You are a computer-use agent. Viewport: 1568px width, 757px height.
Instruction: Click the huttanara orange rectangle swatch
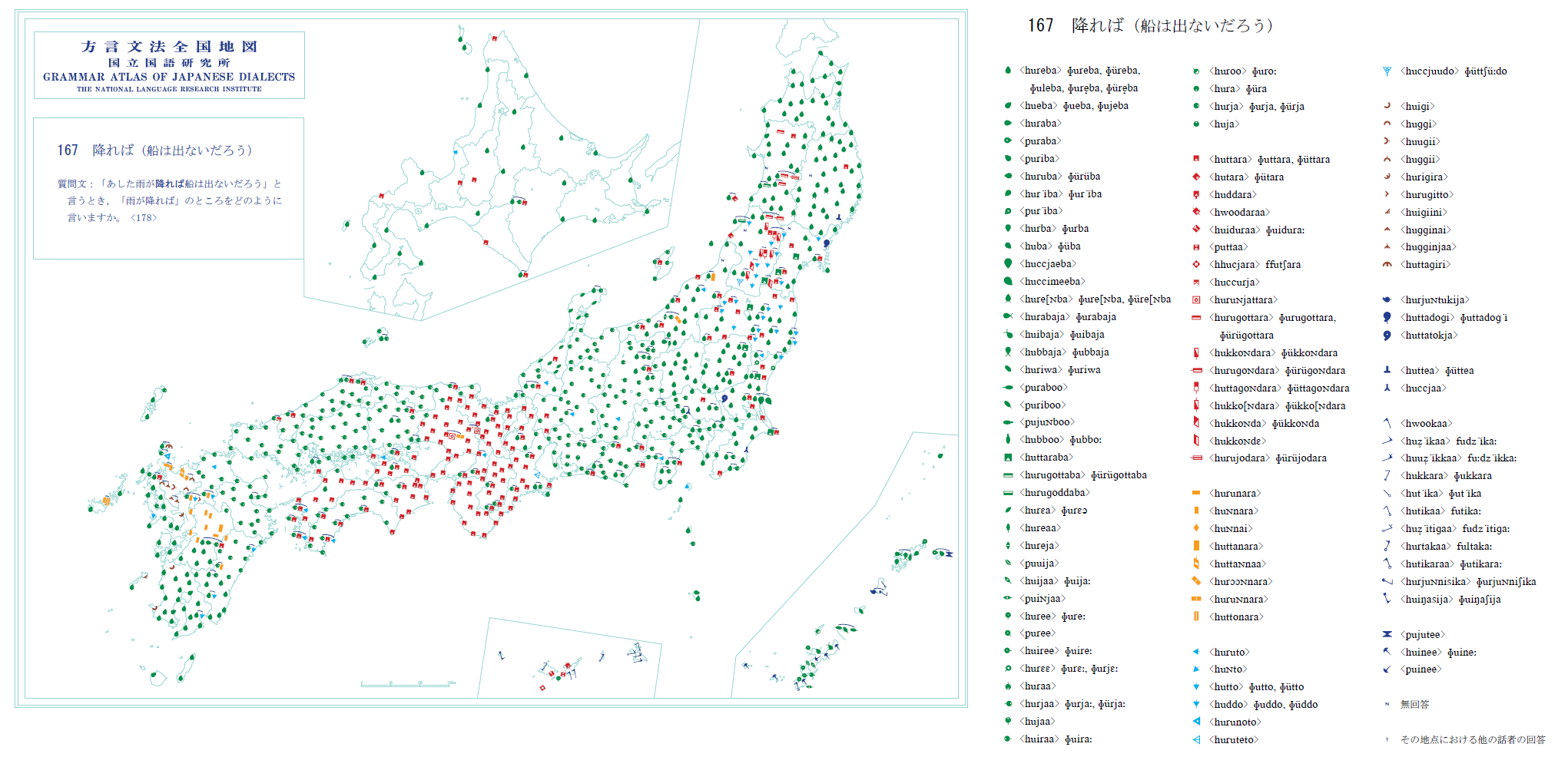click(1196, 546)
